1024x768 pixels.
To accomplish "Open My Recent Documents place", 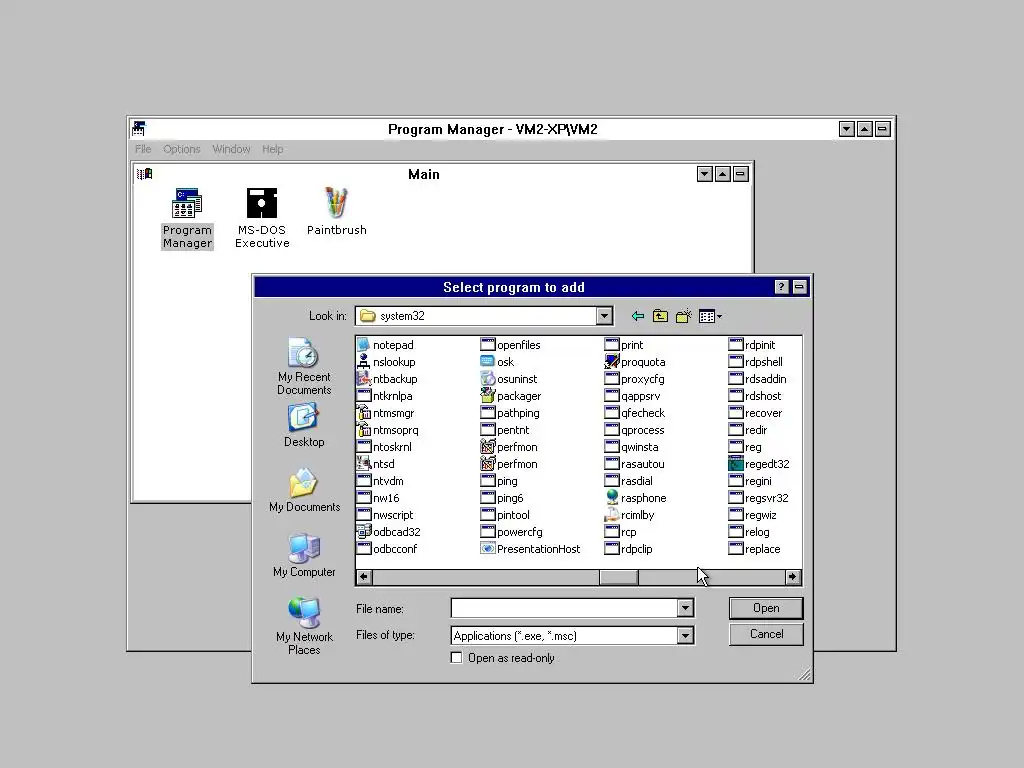I will pyautogui.click(x=304, y=366).
